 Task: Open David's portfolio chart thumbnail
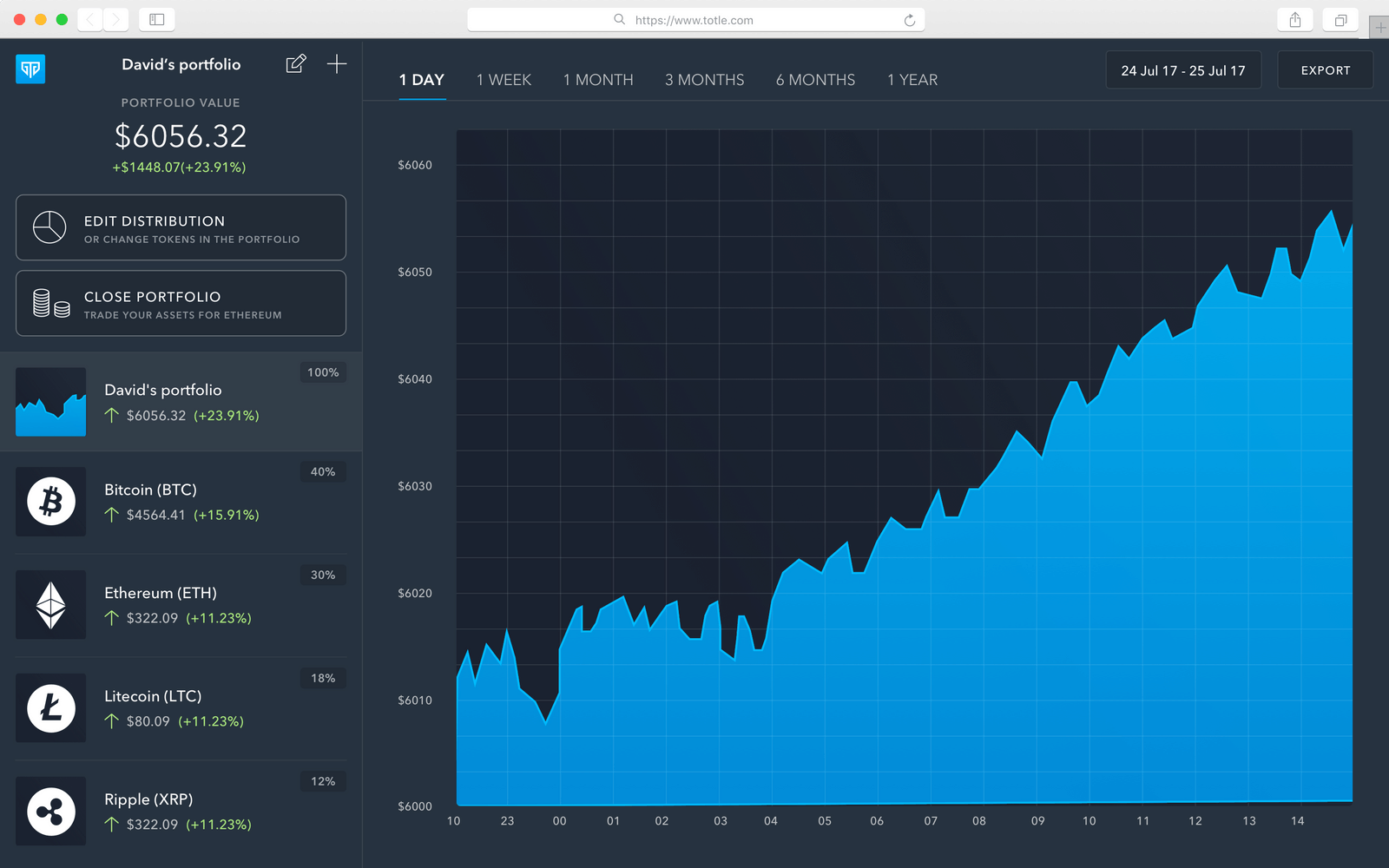[51, 402]
